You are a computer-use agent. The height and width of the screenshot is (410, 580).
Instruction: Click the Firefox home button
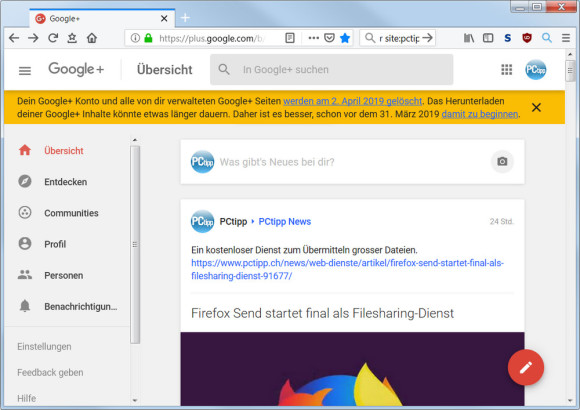[92, 38]
